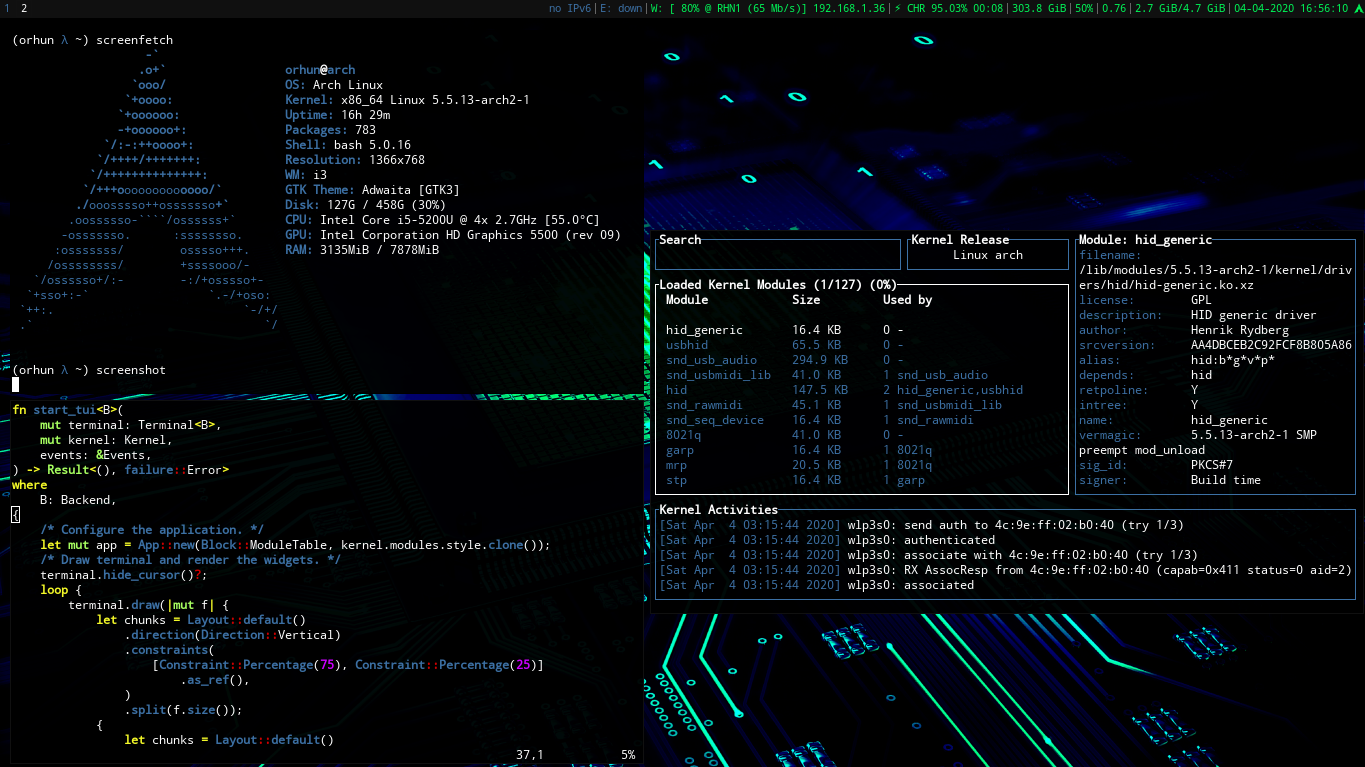Click the battery status 'CHR 95.03%'

click(949, 8)
